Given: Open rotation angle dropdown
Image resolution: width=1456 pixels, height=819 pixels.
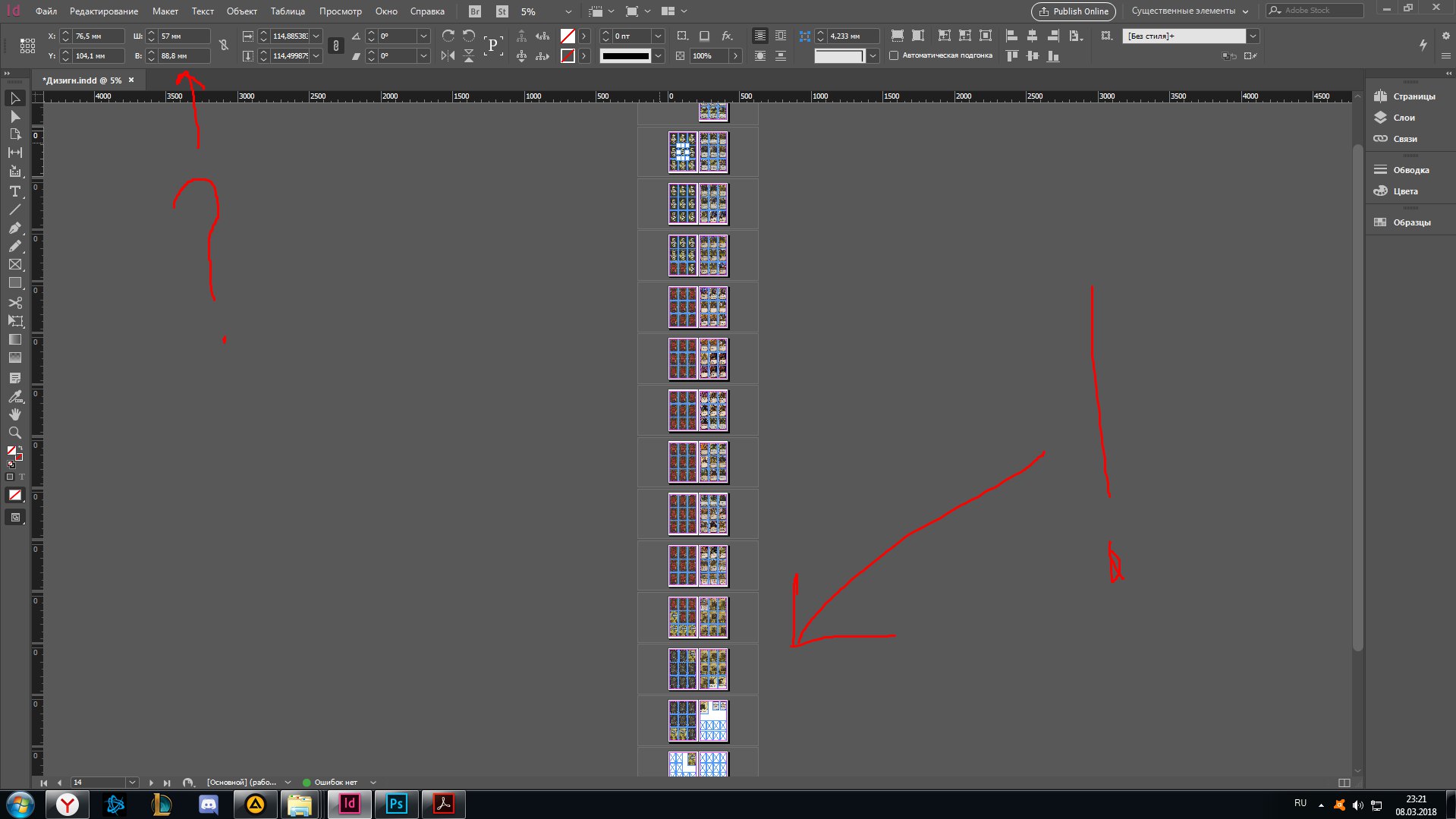Looking at the screenshot, I should pyautogui.click(x=423, y=36).
